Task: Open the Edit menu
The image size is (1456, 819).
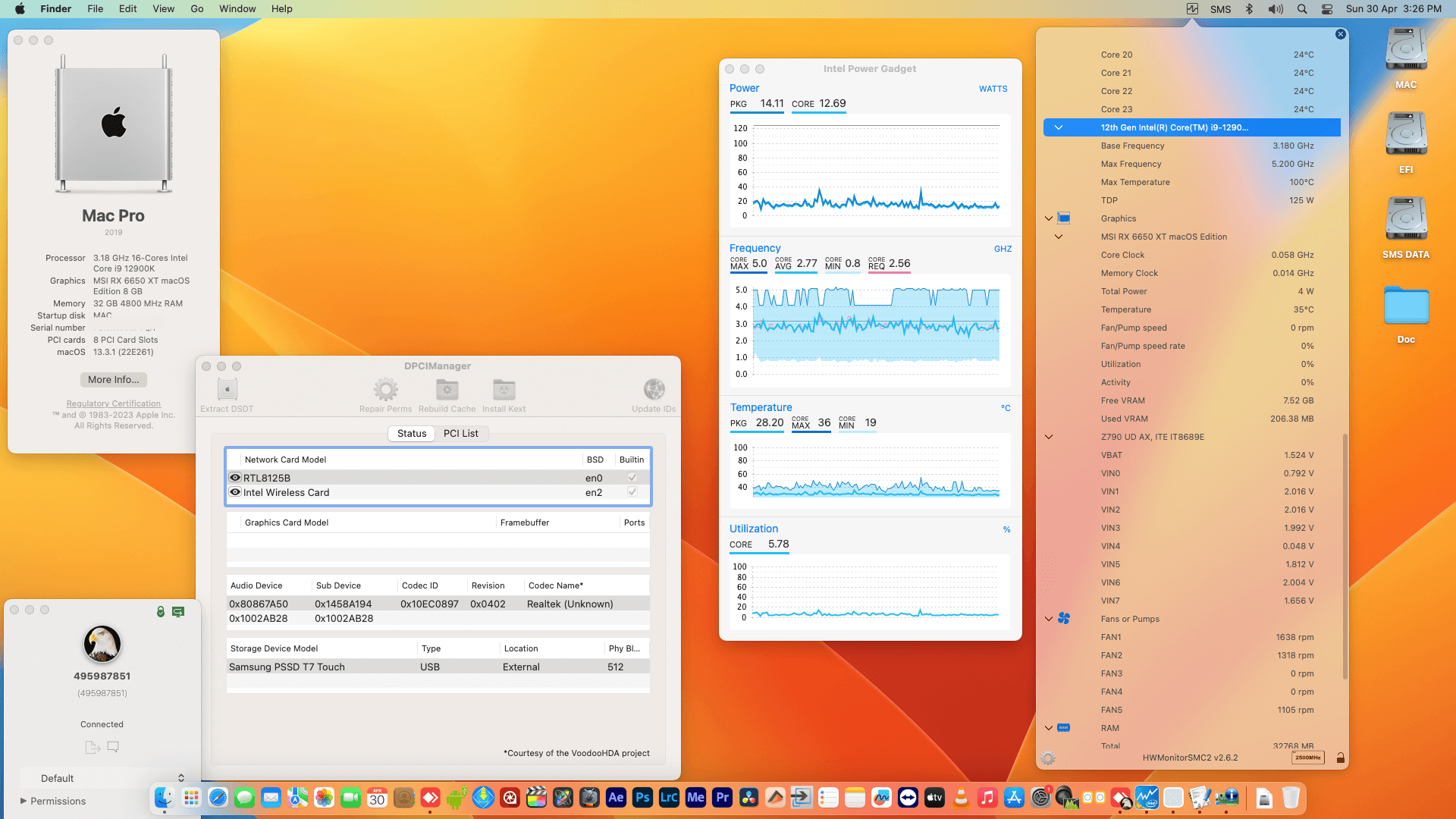Action: (x=128, y=9)
